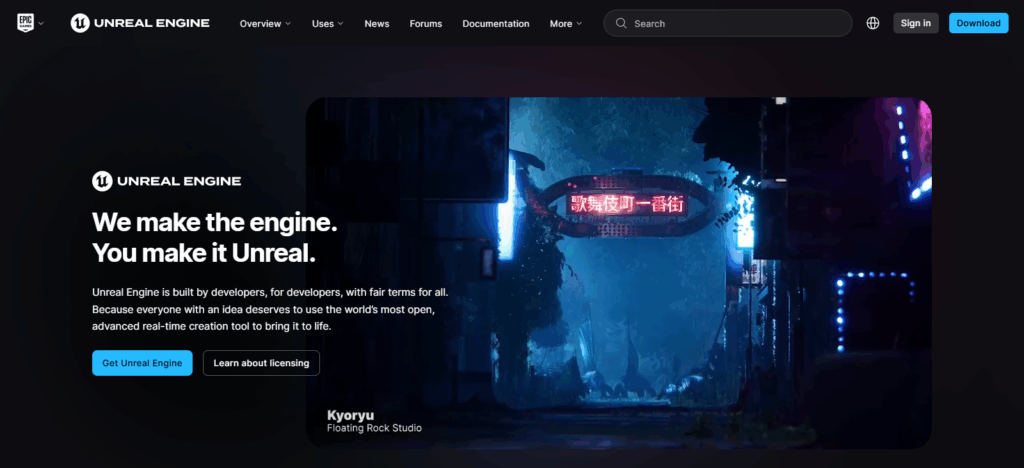1024x468 pixels.
Task: Expand the More dropdown menu
Action: pos(565,23)
